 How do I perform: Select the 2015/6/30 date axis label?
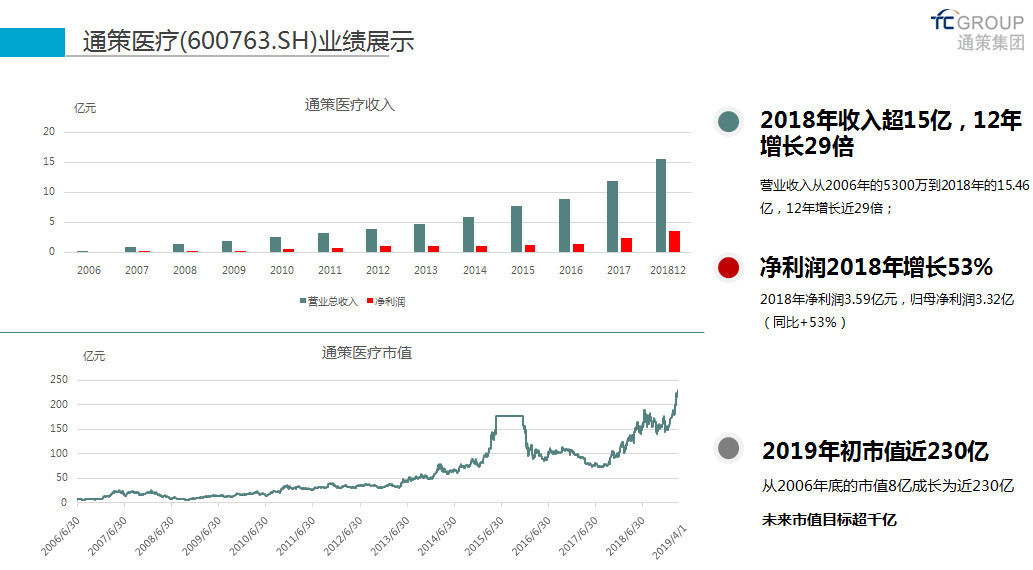coord(484,536)
